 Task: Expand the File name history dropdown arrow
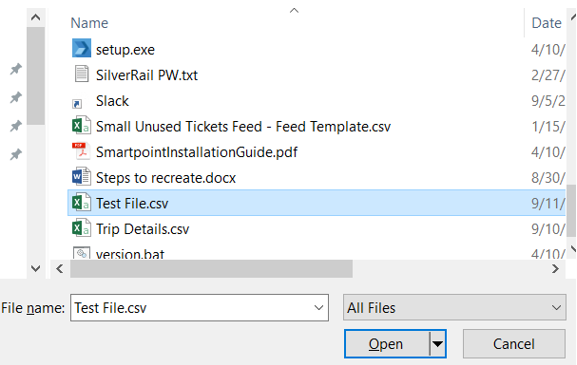tap(319, 308)
